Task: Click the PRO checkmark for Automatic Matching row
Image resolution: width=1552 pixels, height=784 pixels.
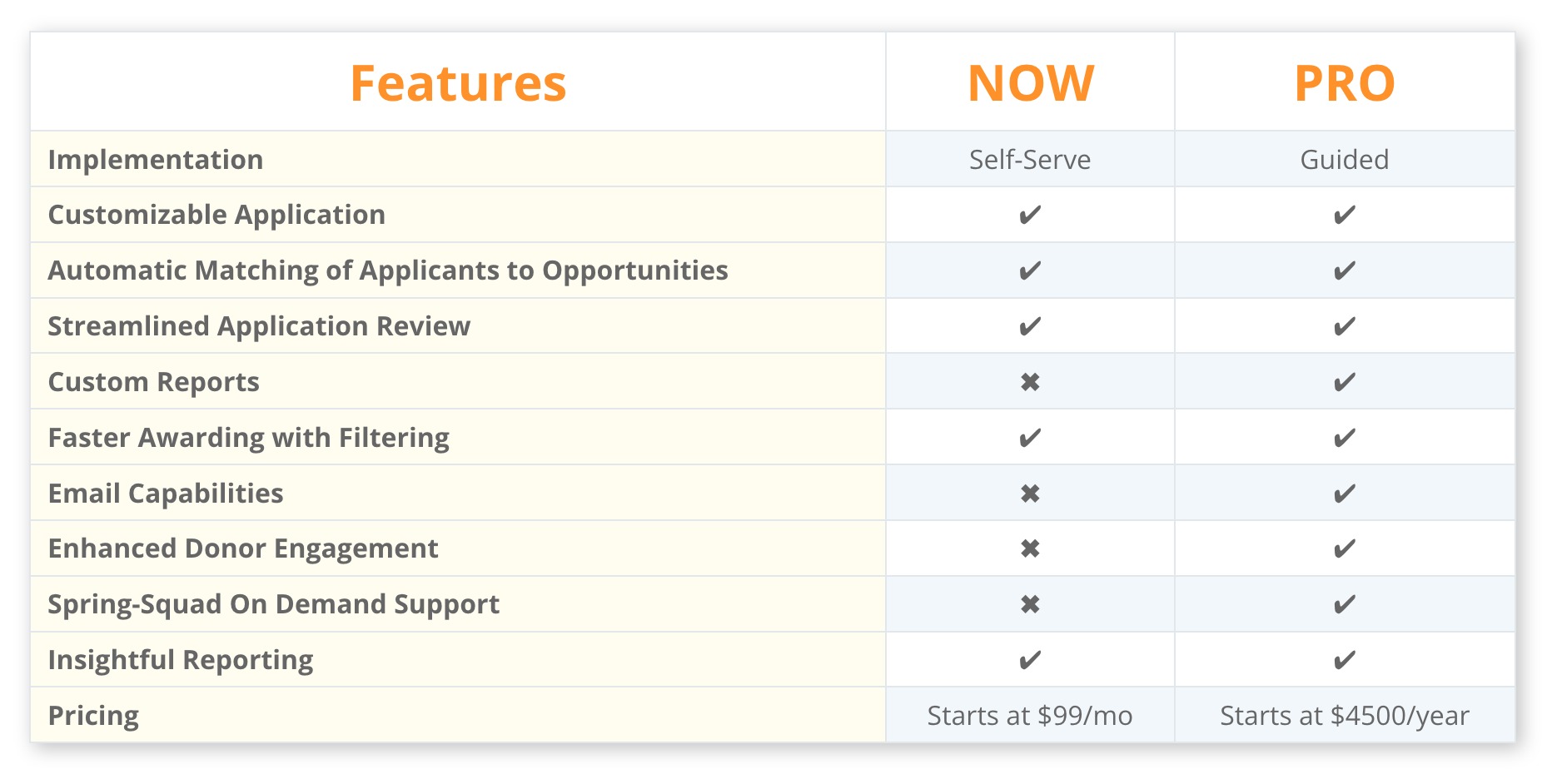Action: click(1344, 270)
